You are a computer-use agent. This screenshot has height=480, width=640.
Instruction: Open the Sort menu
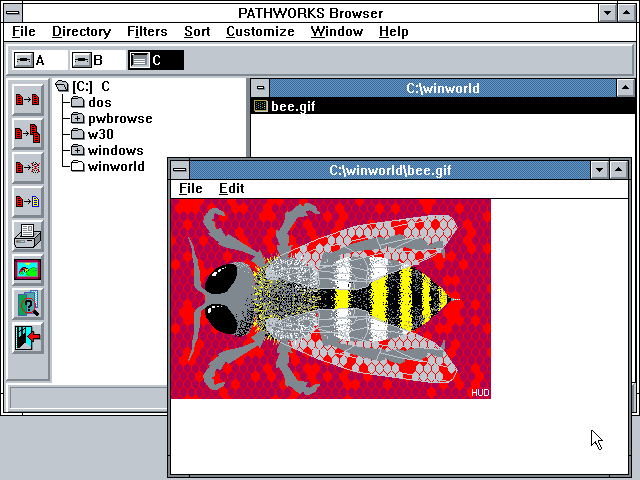coord(197,31)
